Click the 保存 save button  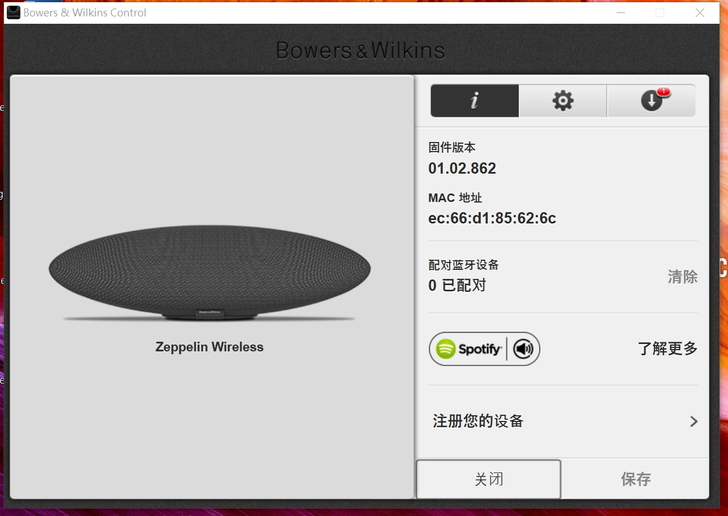[x=635, y=479]
